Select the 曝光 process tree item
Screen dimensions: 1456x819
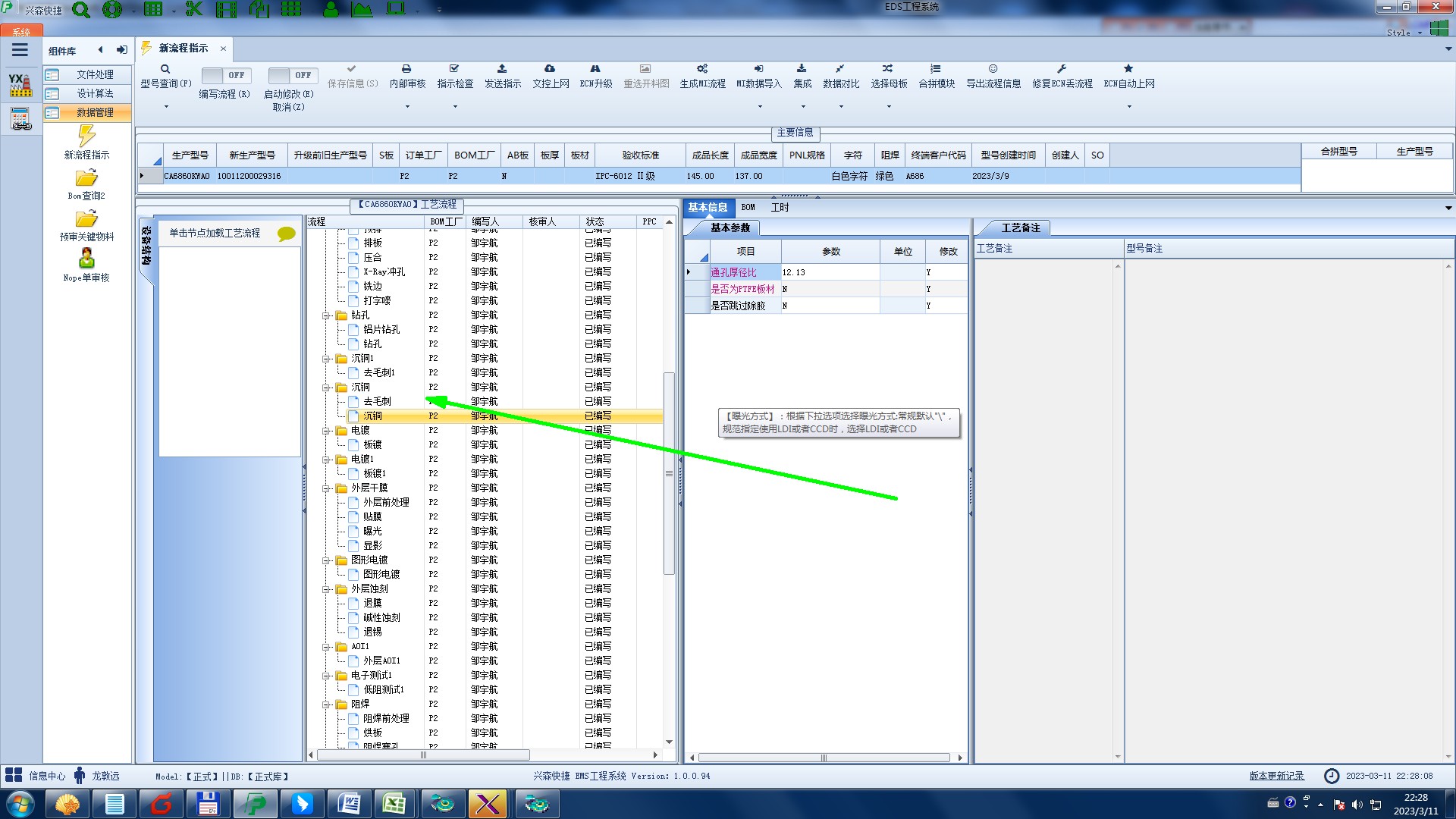point(372,531)
